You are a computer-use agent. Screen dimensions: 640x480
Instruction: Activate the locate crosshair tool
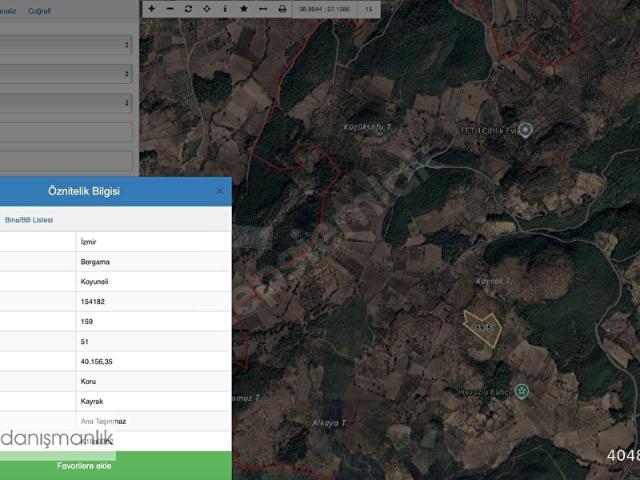pos(207,9)
